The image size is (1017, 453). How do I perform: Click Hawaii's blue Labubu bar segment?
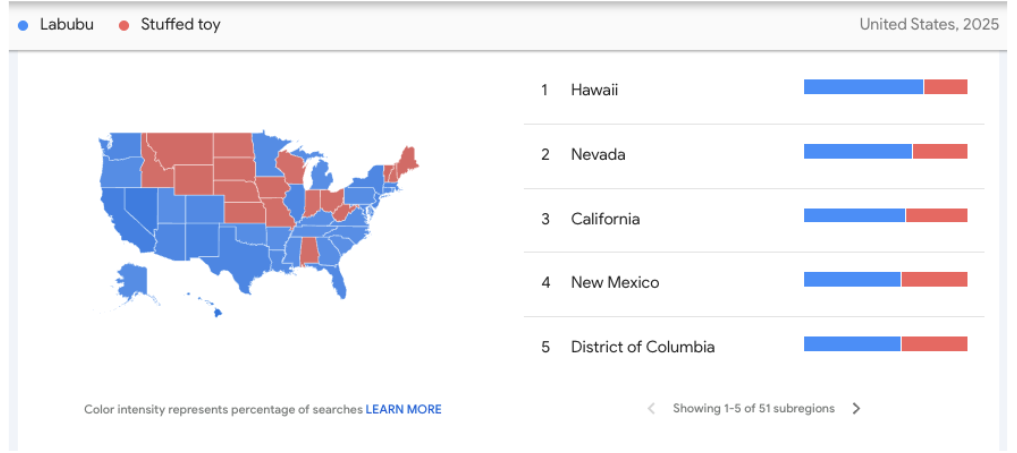coord(863,87)
